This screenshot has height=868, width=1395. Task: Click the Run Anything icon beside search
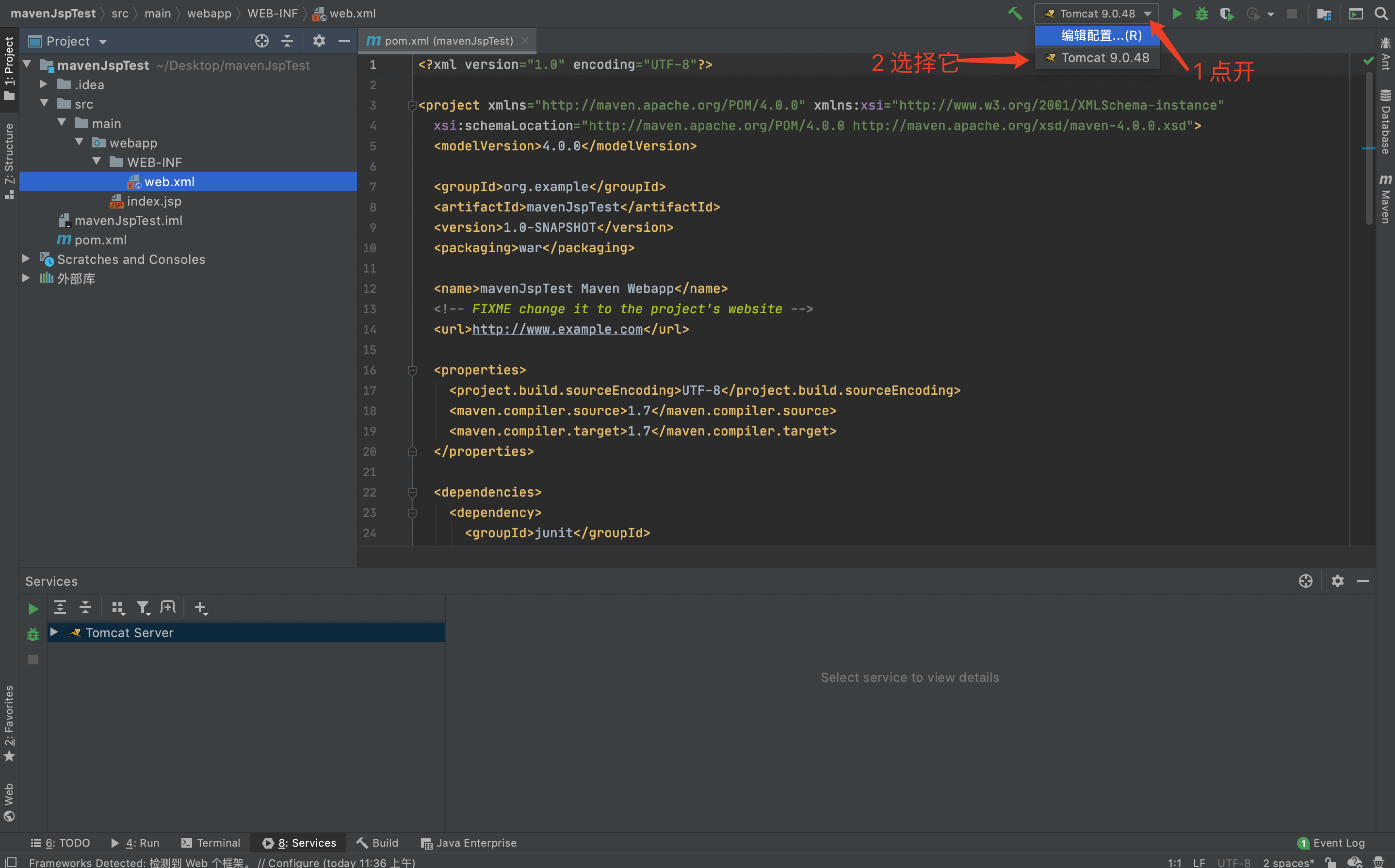click(x=1356, y=13)
